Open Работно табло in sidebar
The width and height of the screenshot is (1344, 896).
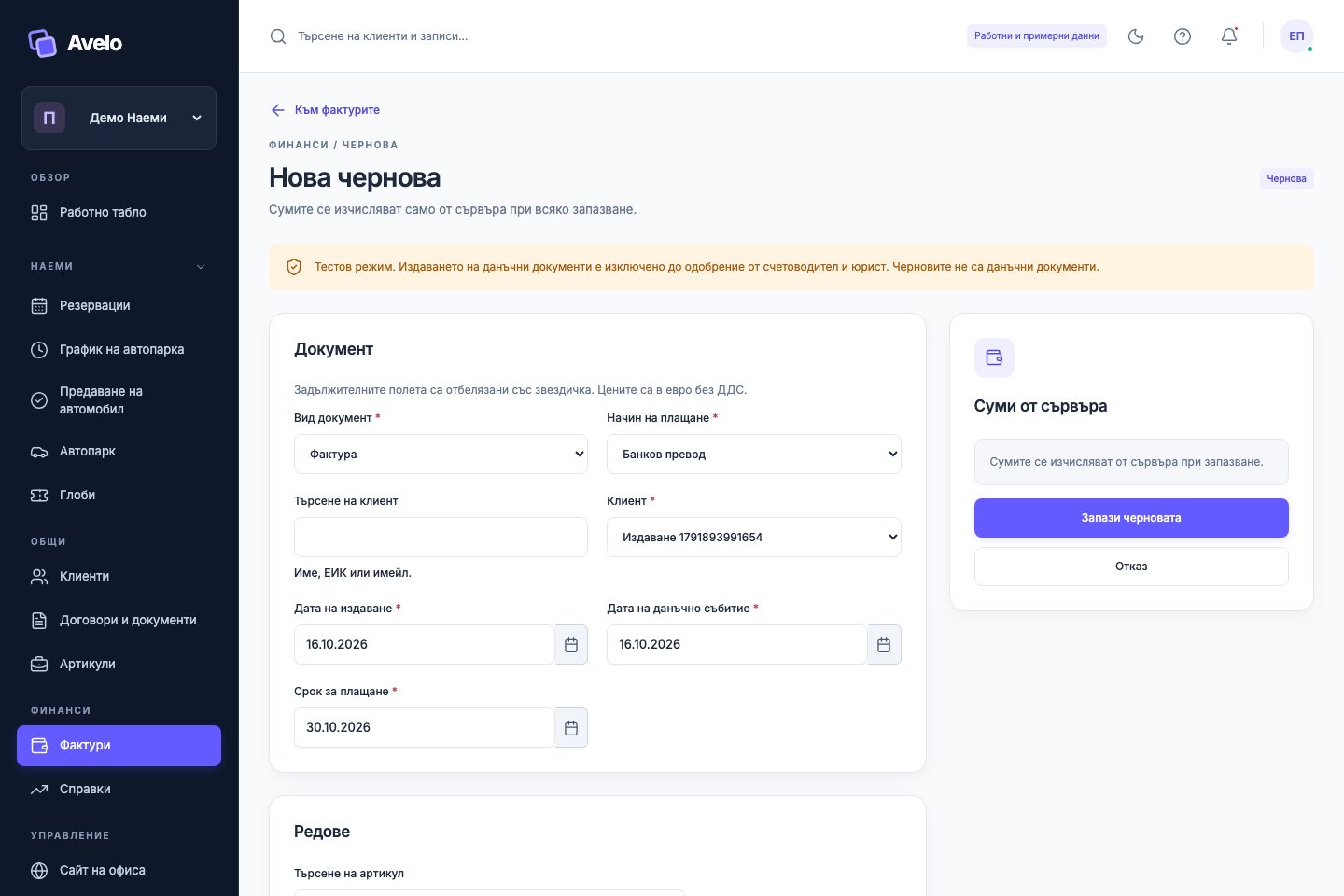[119, 213]
